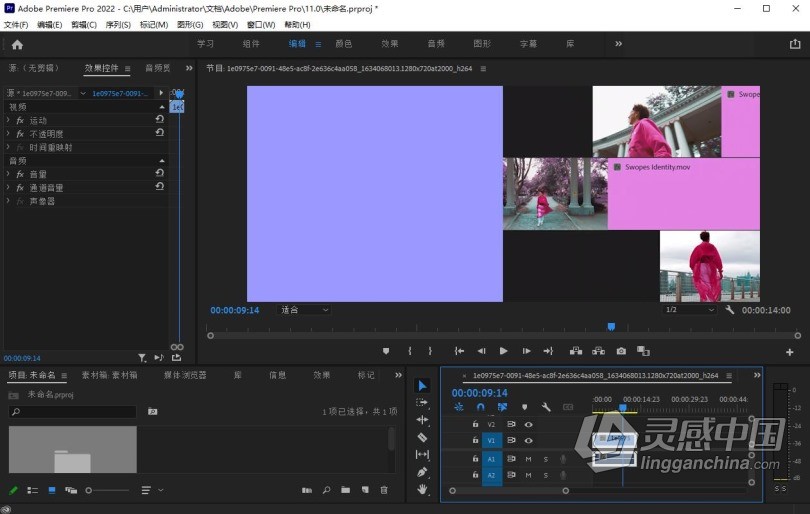Show more workspaces with double chevron
810x514 pixels.
618,44
